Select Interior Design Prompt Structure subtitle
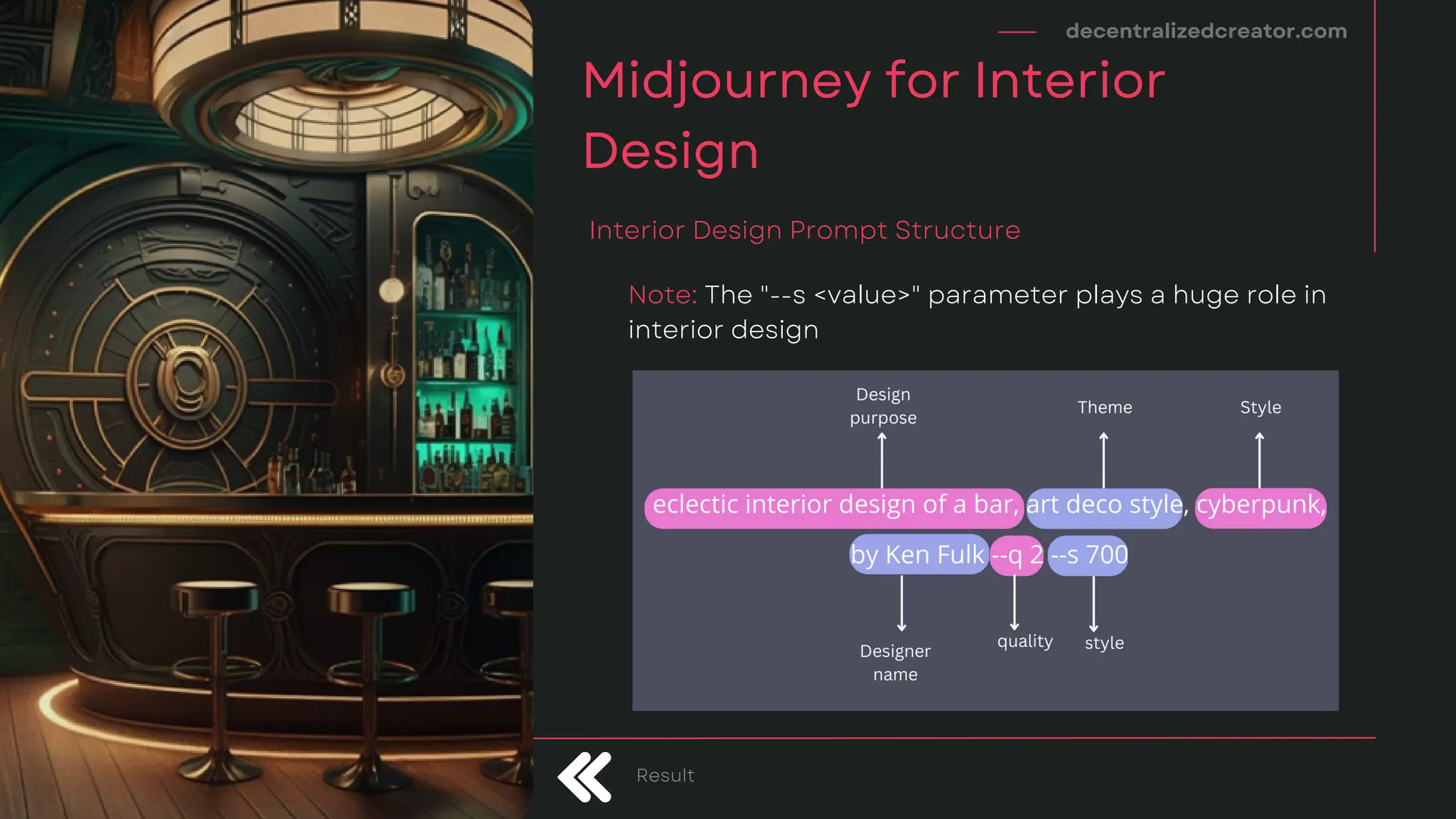 tap(804, 230)
